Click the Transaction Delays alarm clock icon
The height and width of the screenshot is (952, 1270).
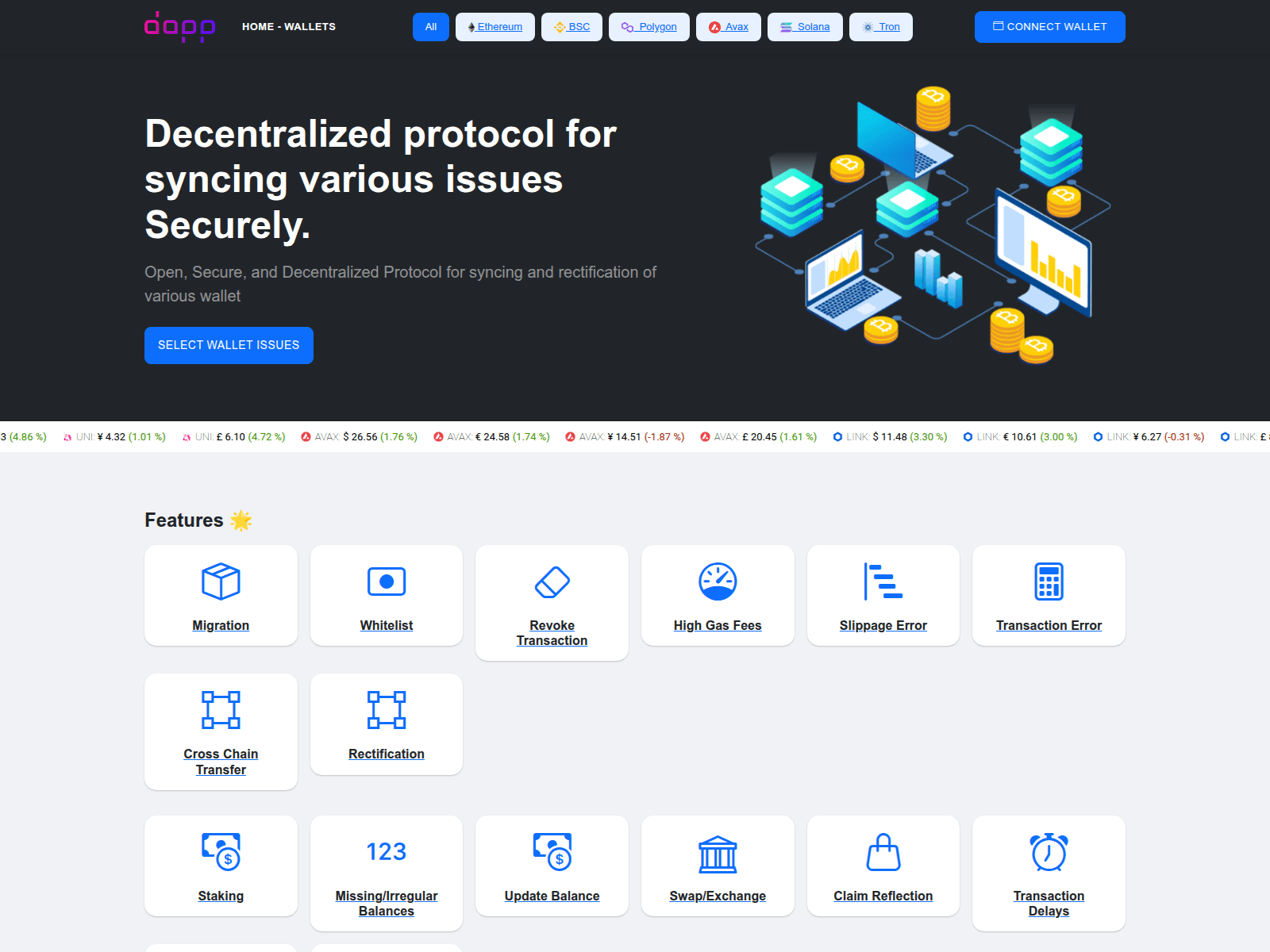click(x=1049, y=852)
